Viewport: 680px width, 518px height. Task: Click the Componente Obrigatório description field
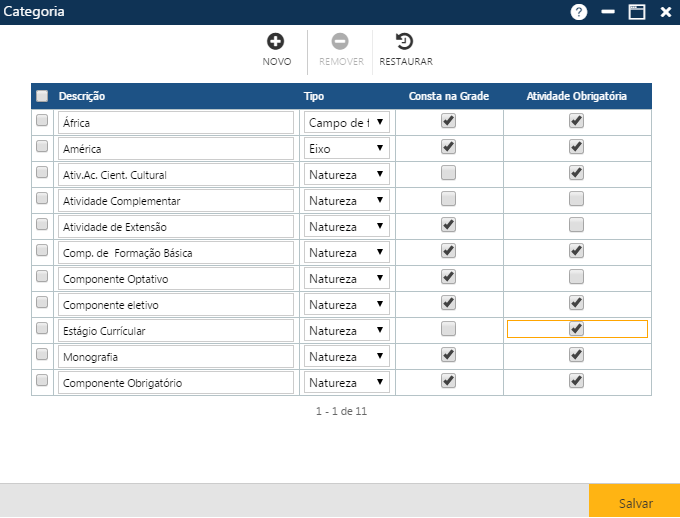pyautogui.click(x=175, y=382)
